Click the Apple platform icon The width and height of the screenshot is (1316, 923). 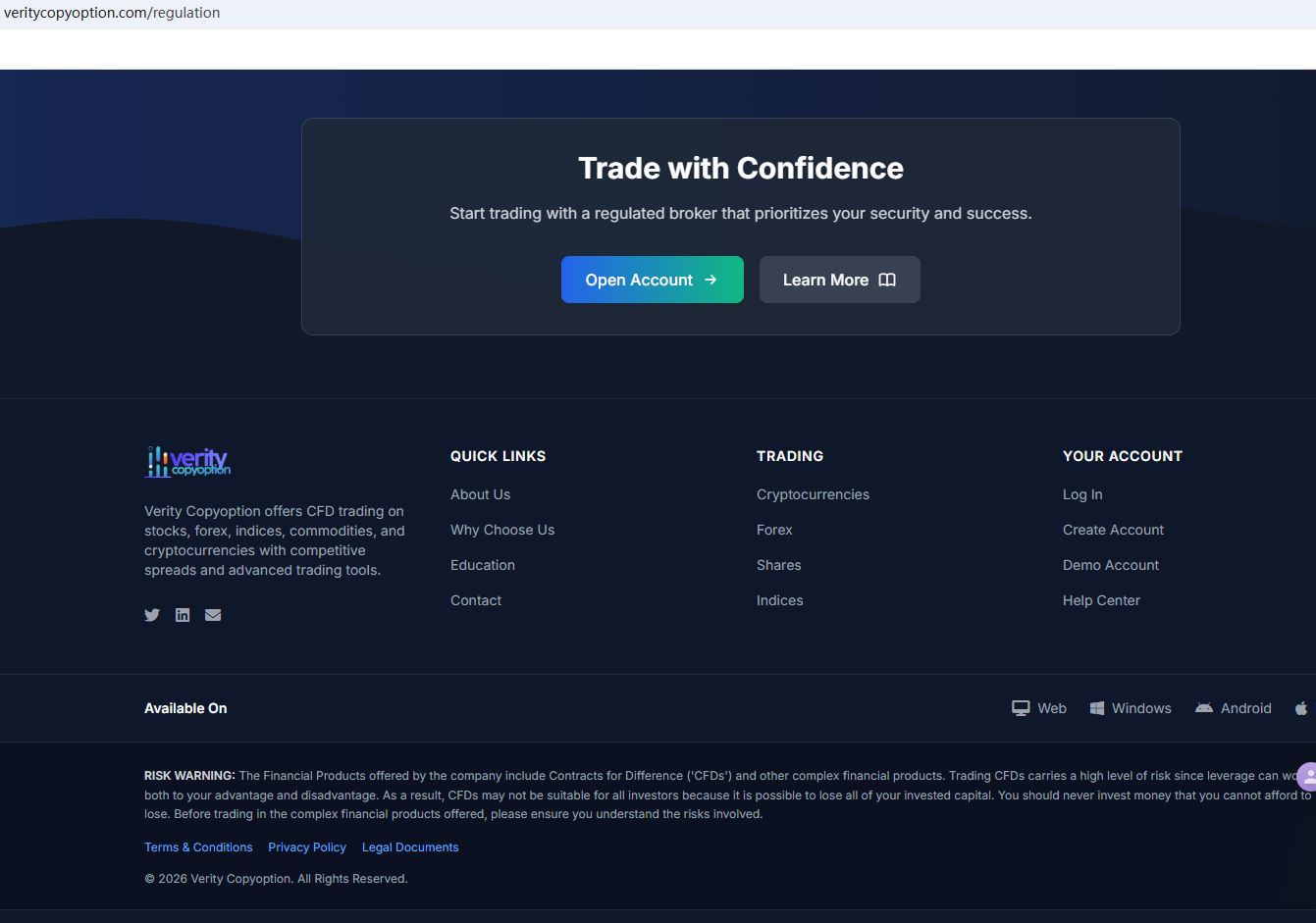[x=1301, y=708]
